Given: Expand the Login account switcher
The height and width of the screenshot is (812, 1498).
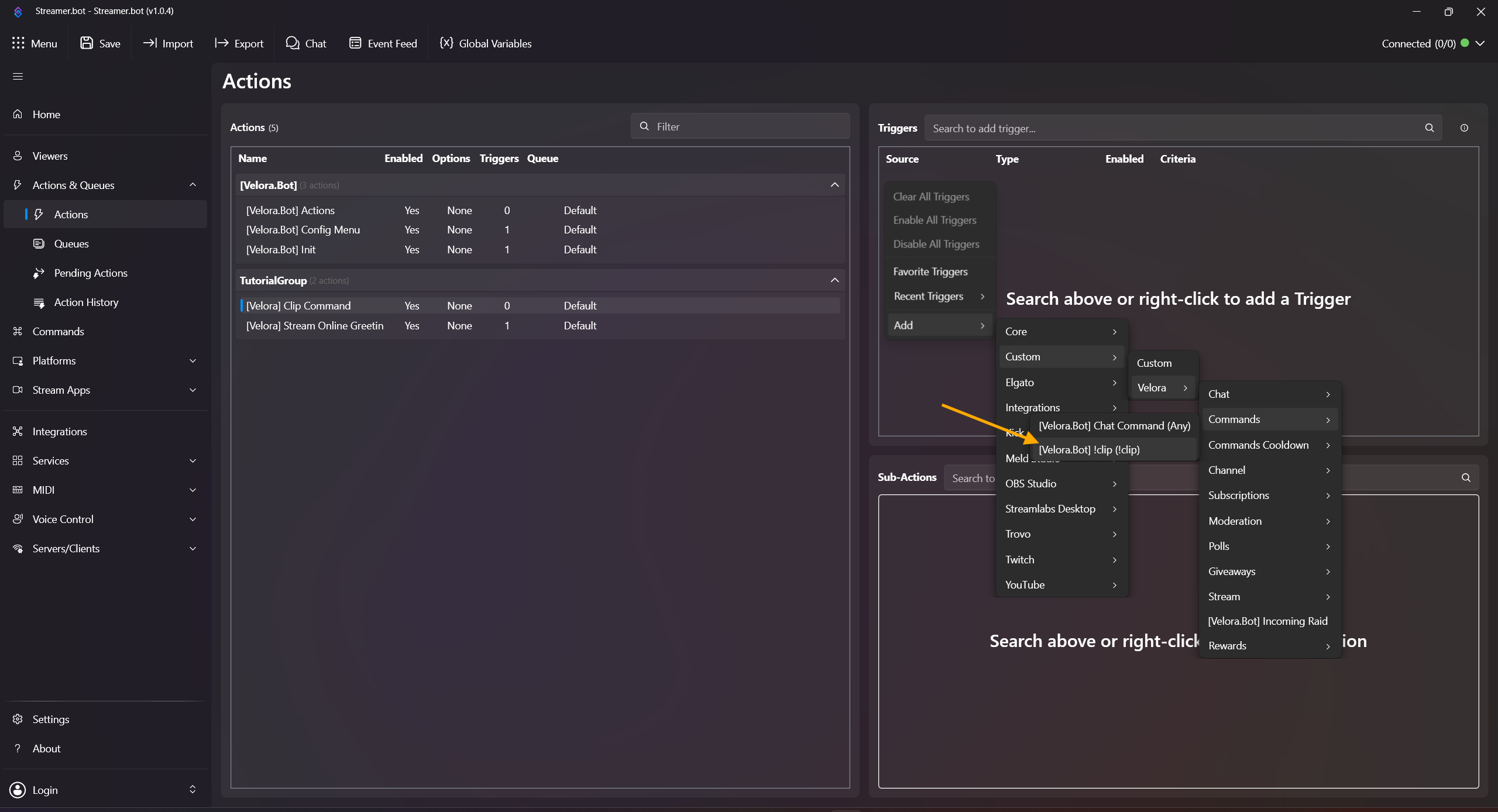Looking at the screenshot, I should click(192, 790).
